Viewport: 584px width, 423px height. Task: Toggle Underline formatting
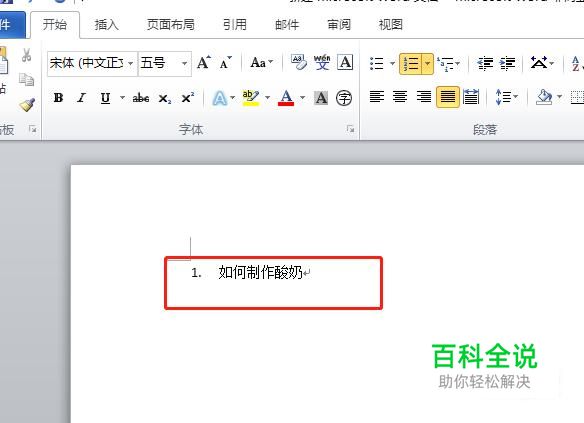point(105,98)
